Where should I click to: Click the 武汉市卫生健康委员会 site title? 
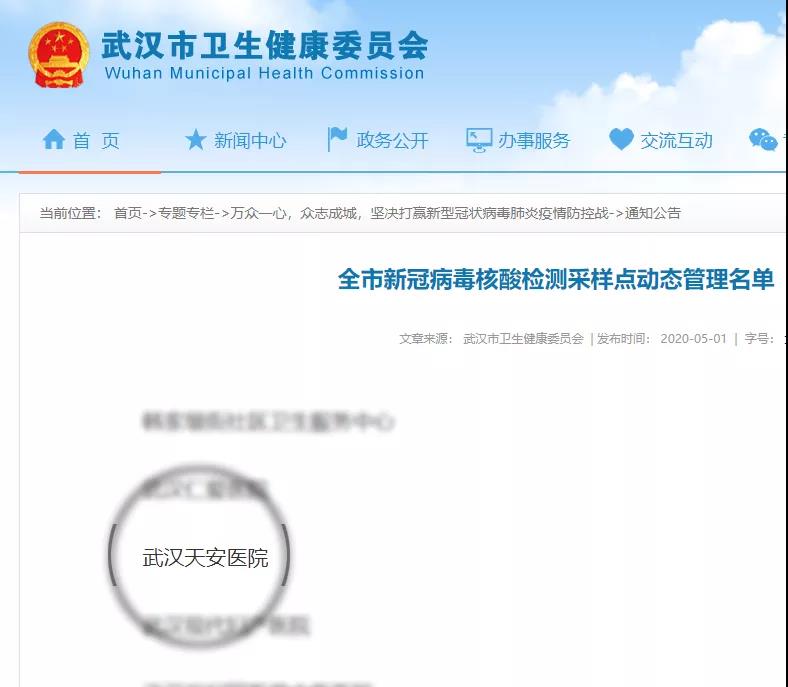click(264, 45)
